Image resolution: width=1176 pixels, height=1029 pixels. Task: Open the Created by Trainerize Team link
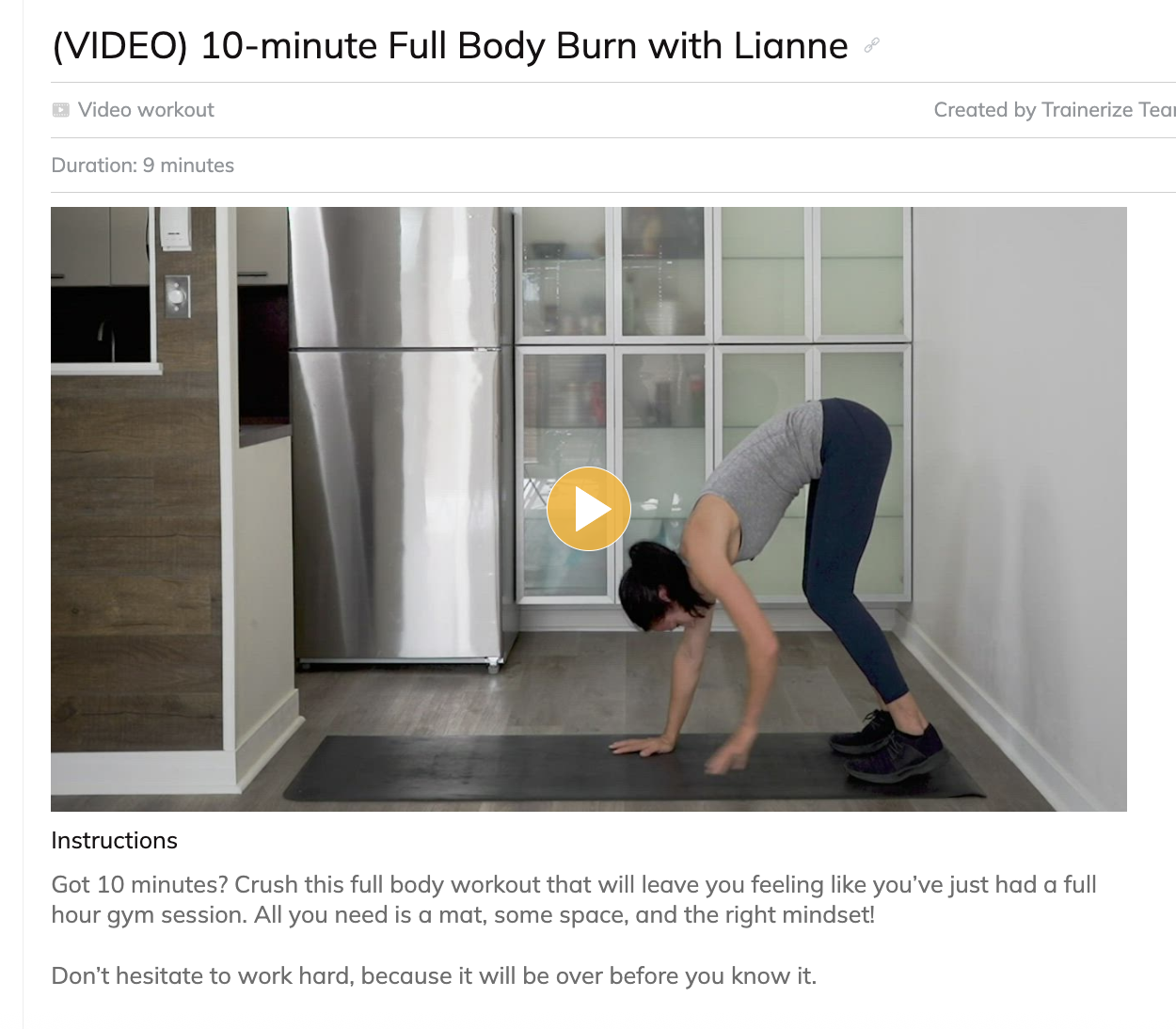point(1055,110)
